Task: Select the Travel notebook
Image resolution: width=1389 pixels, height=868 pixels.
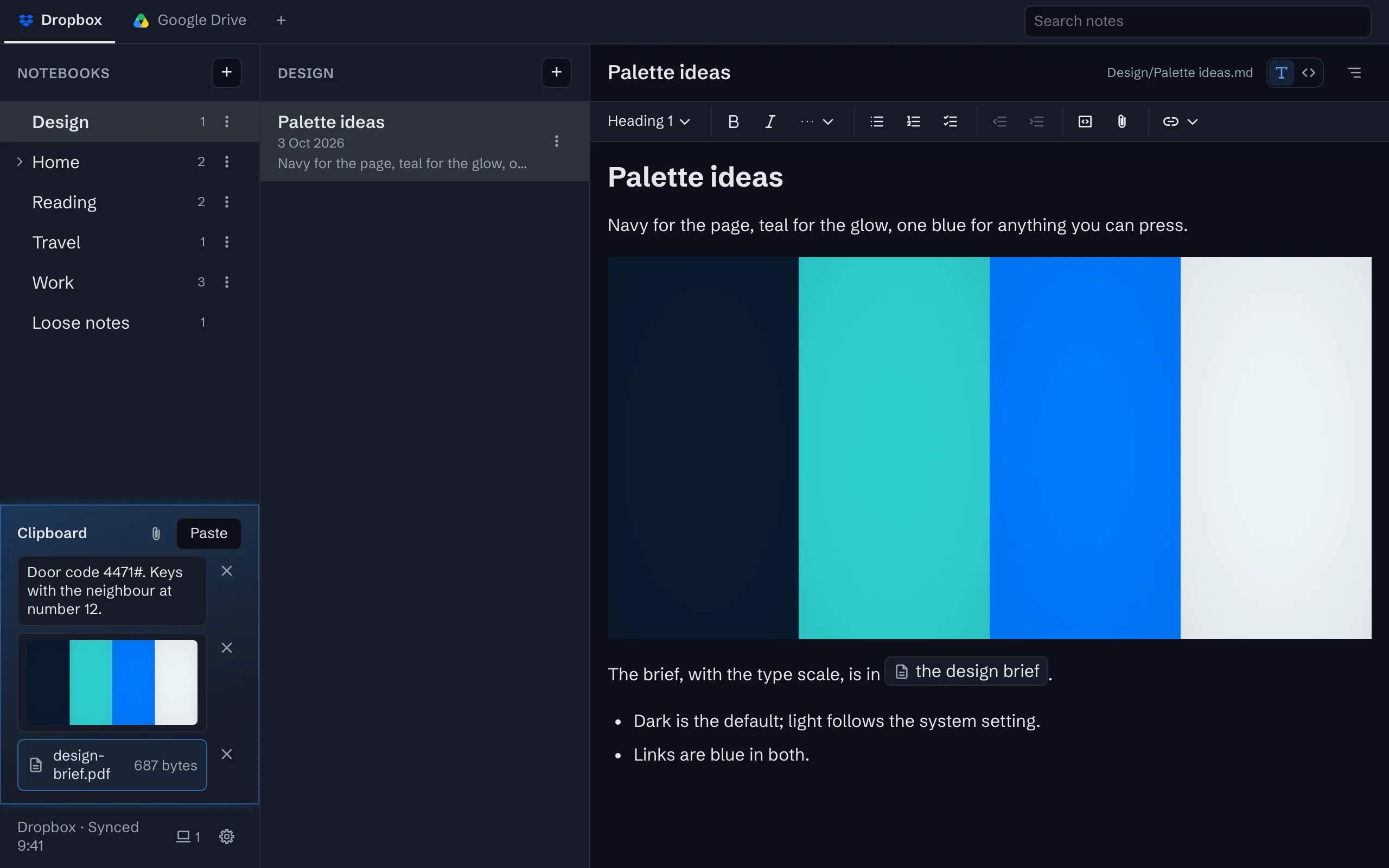Action: pyautogui.click(x=130, y=242)
